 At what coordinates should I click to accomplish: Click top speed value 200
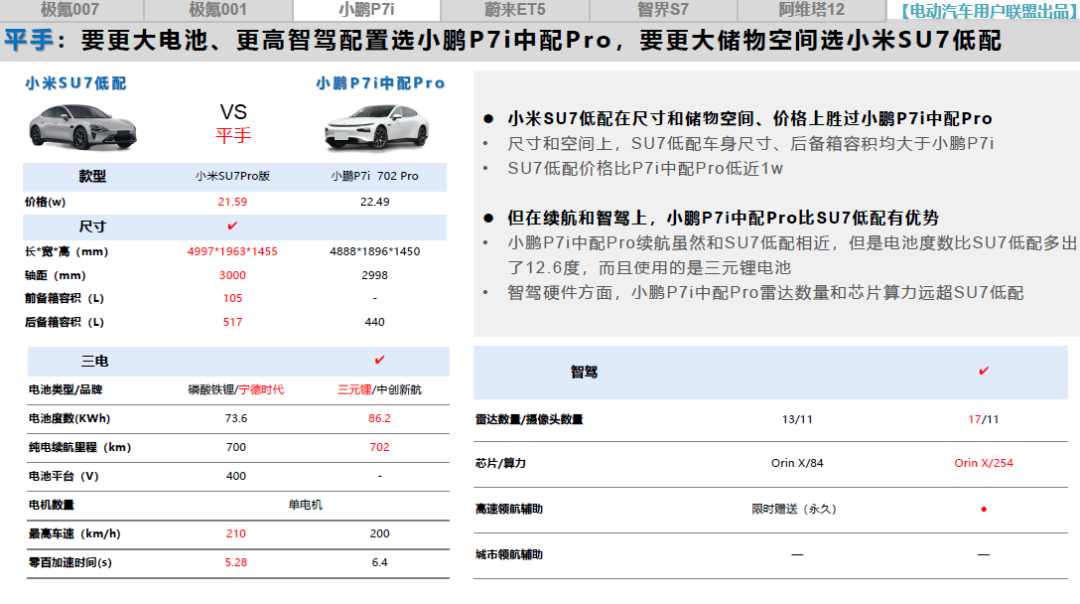click(380, 534)
